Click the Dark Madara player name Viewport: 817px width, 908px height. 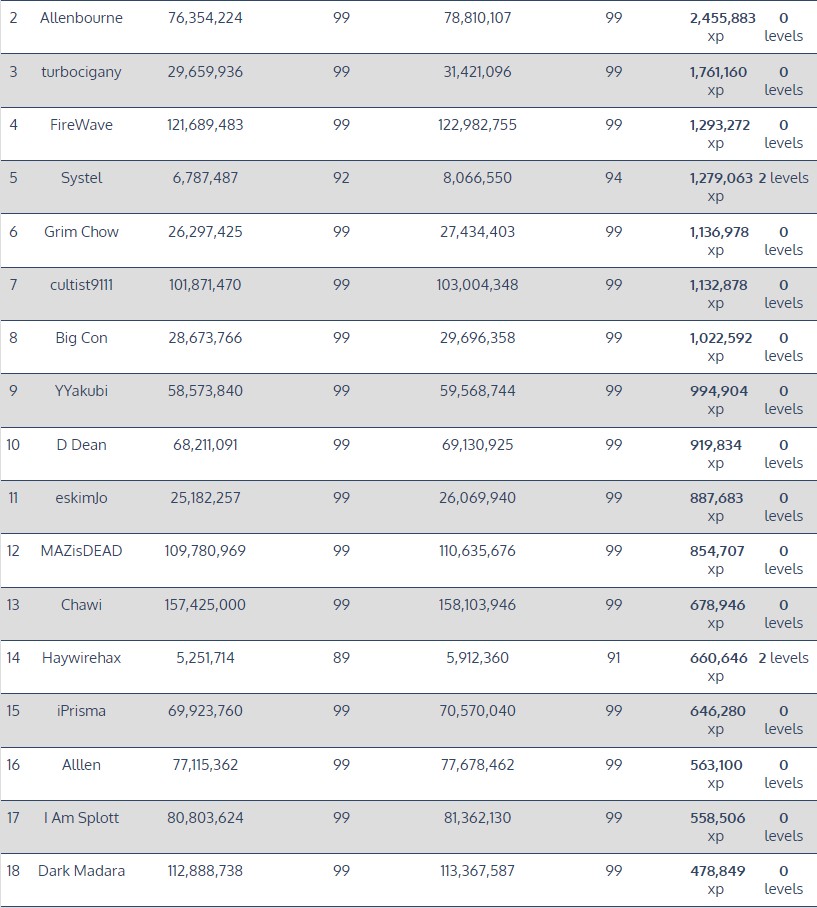click(81, 871)
